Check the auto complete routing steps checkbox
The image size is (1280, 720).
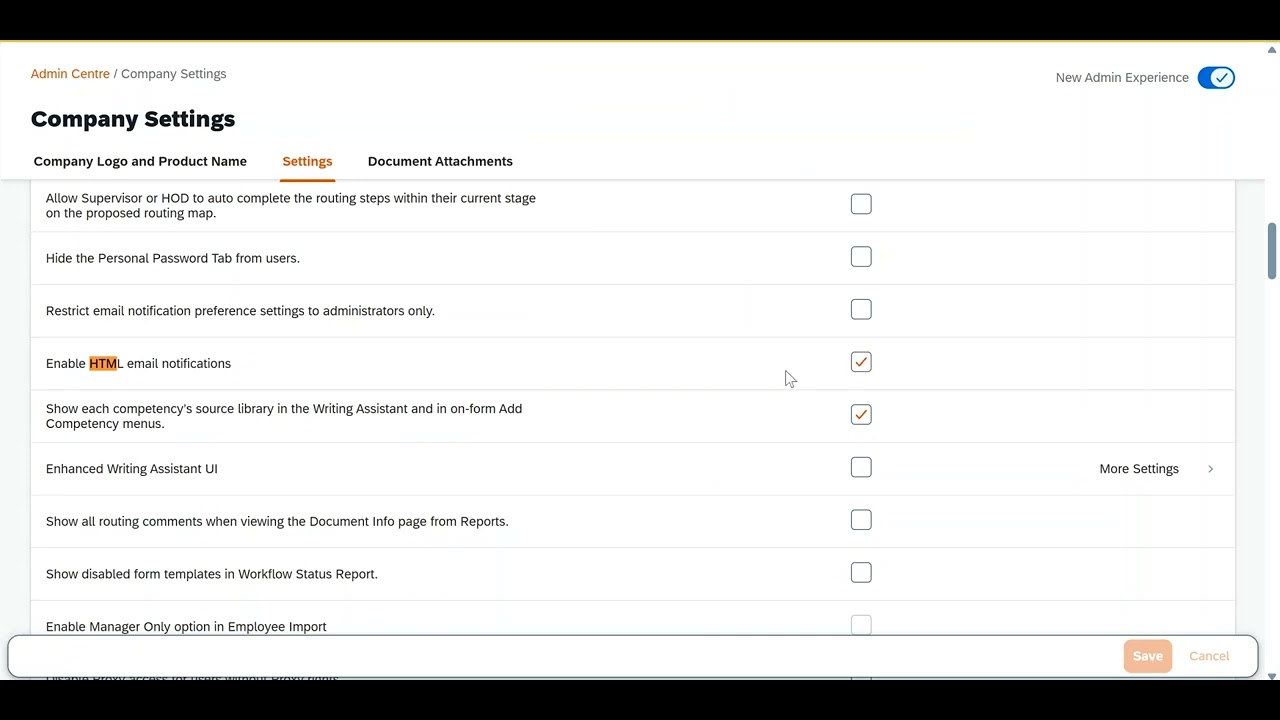pyautogui.click(x=861, y=204)
